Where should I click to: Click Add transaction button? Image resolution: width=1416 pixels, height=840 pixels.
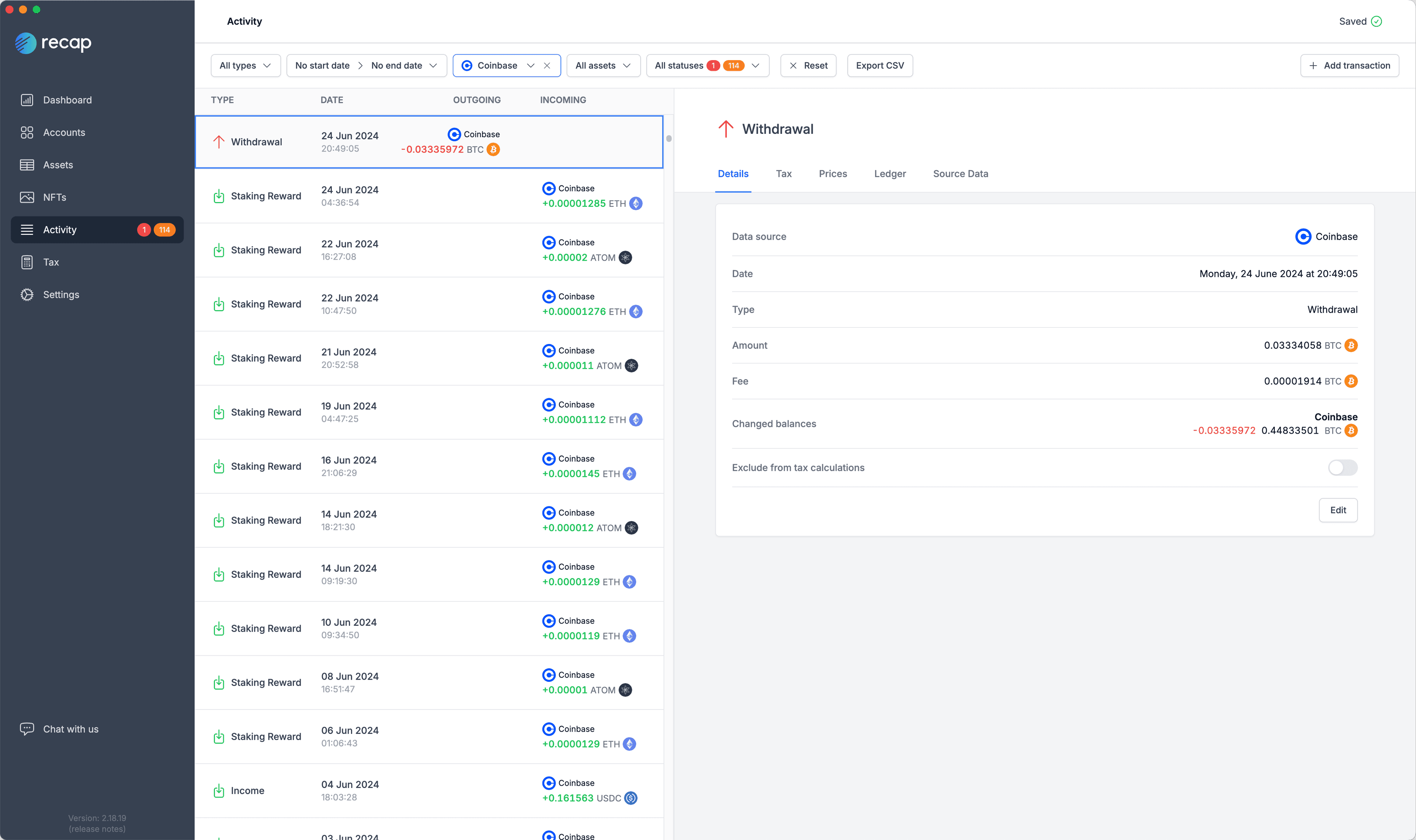pyautogui.click(x=1349, y=66)
